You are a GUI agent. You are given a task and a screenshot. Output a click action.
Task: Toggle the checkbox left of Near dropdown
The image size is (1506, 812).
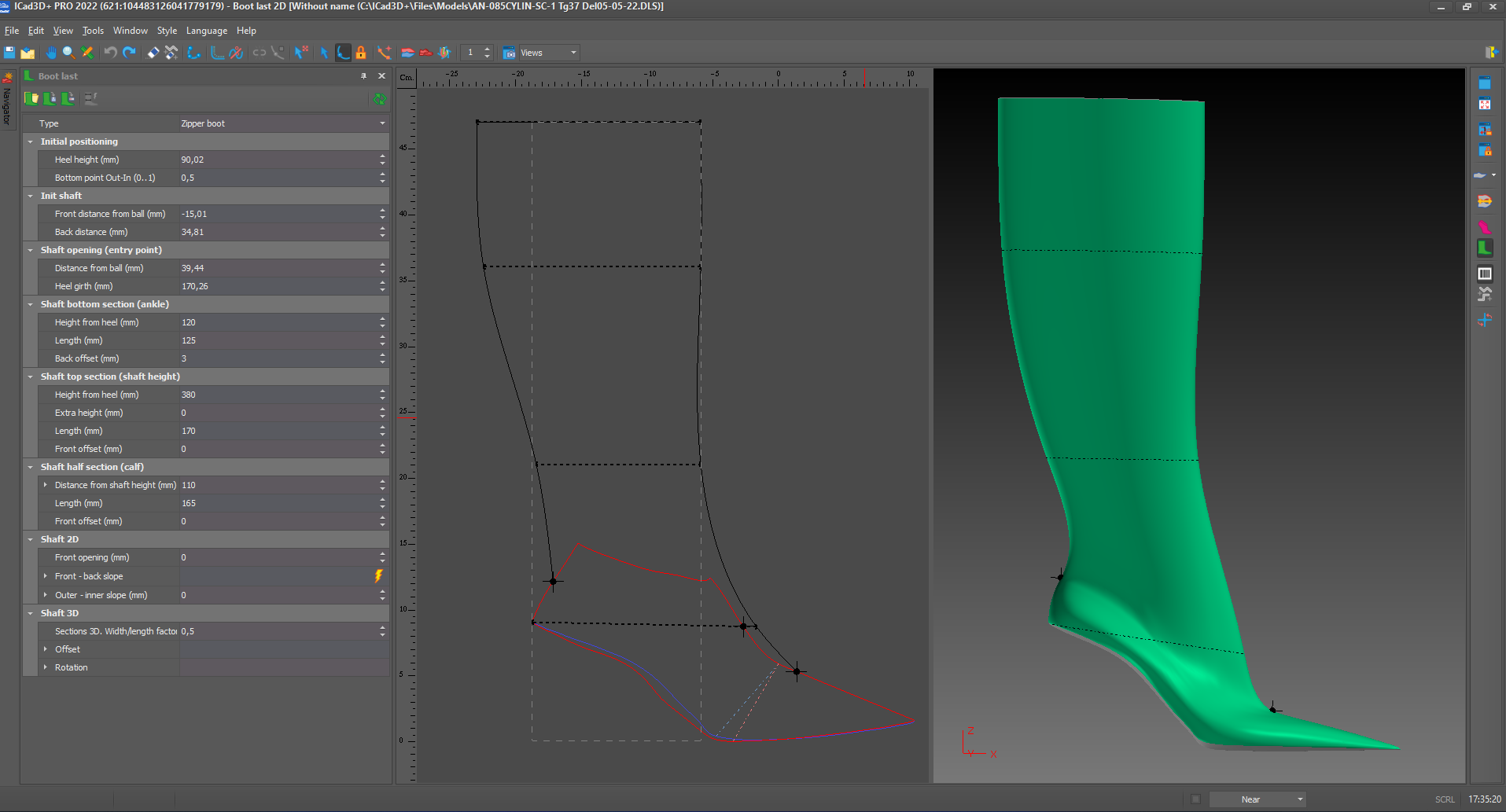1195,799
